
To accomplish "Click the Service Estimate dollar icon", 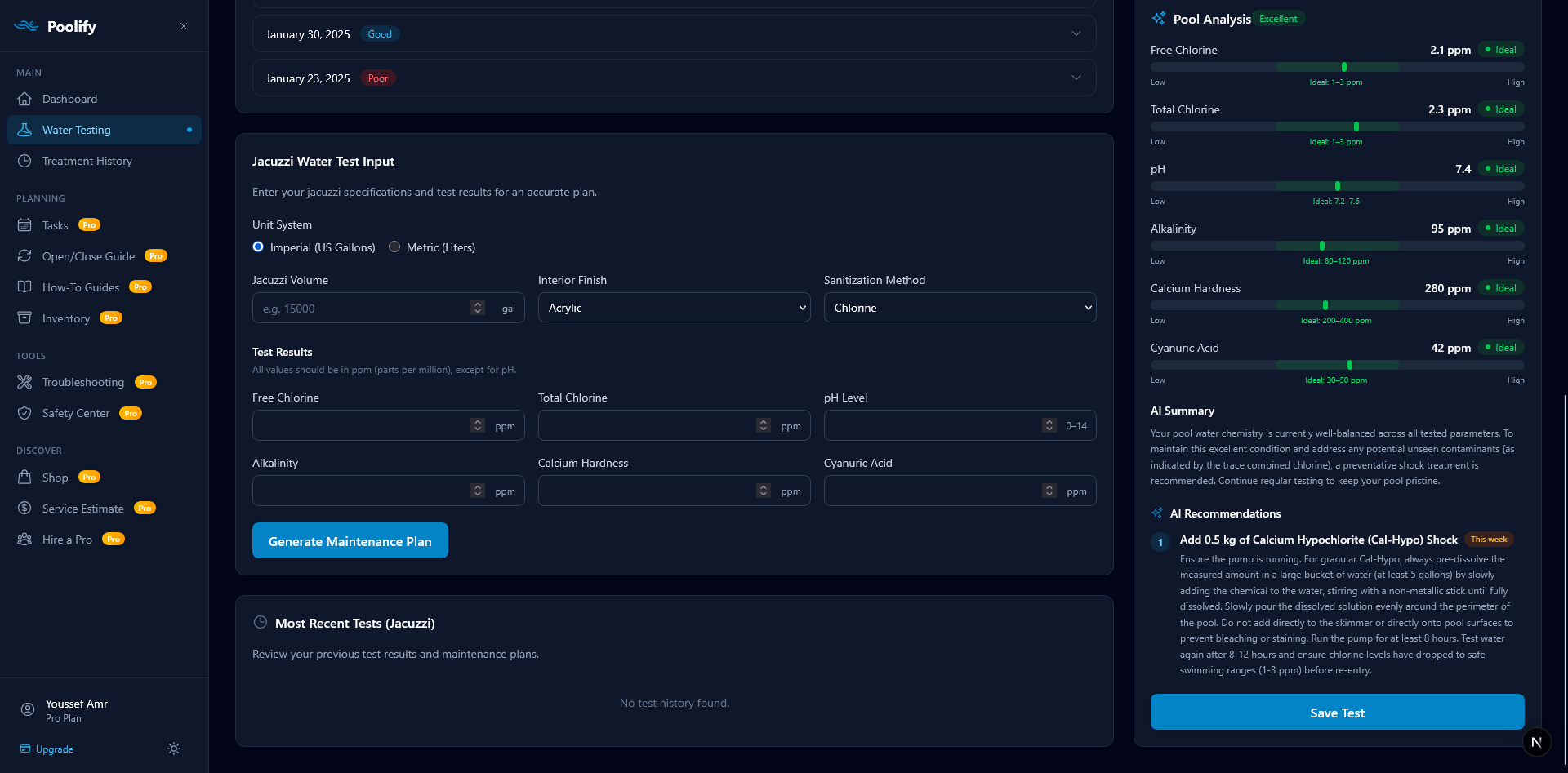I will (x=24, y=509).
